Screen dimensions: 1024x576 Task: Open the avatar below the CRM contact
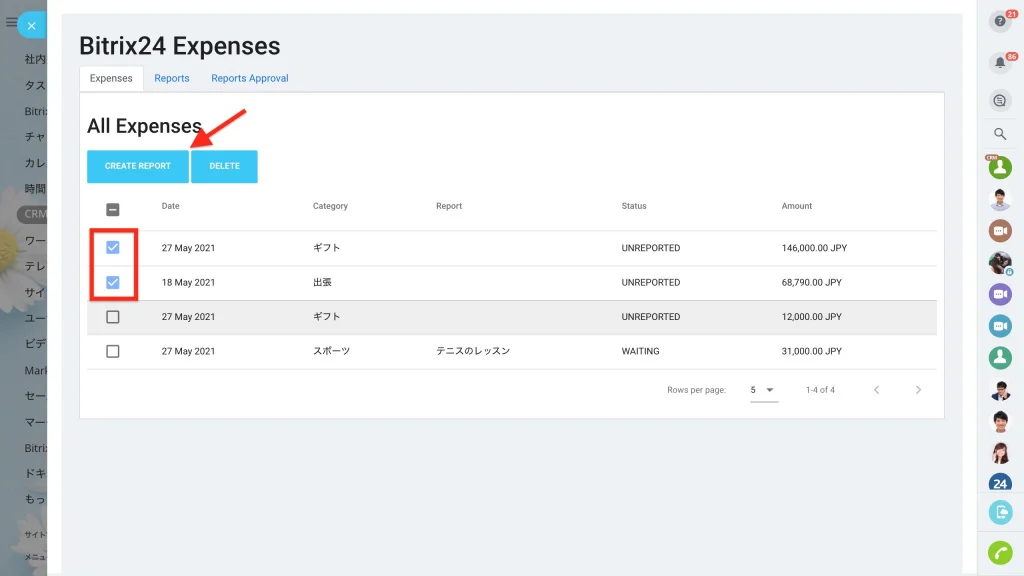coord(1000,199)
